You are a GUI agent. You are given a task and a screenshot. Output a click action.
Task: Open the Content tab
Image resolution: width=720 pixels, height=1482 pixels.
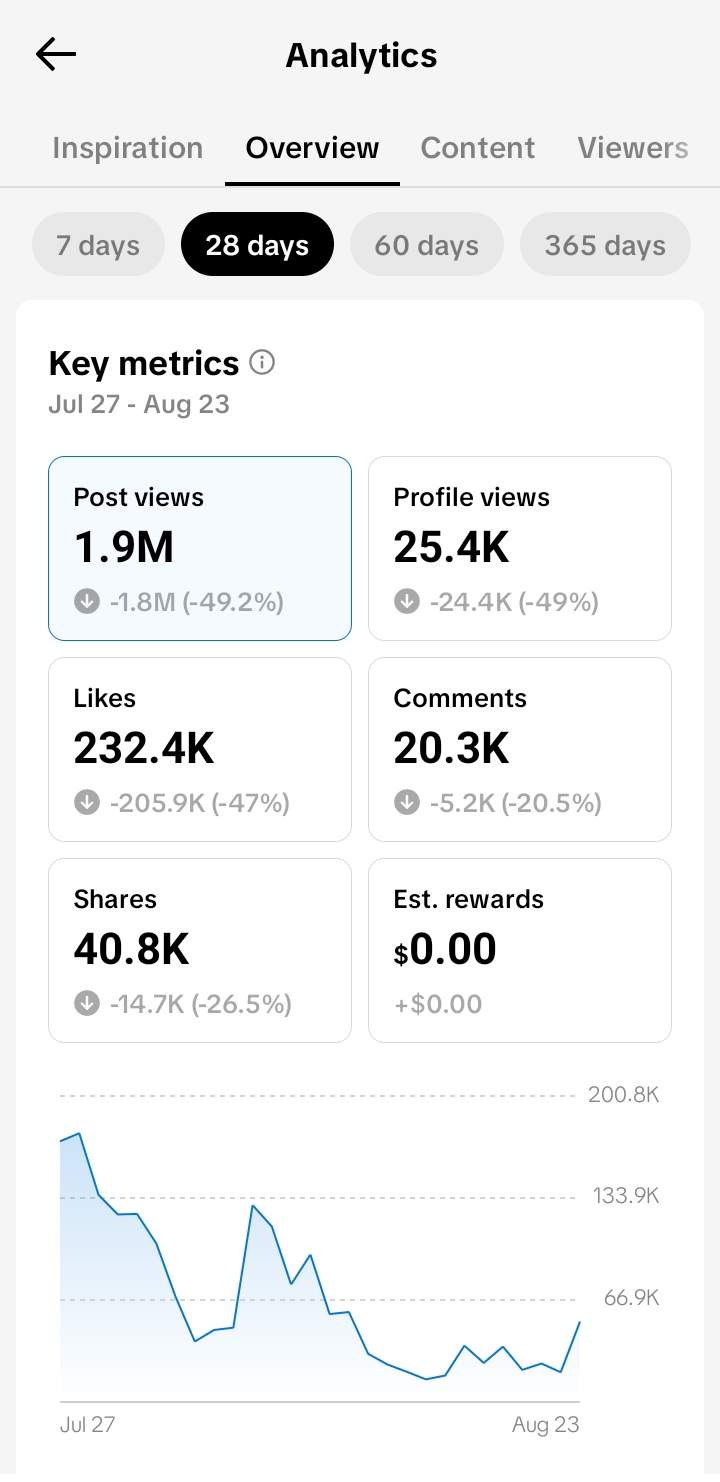tap(478, 148)
